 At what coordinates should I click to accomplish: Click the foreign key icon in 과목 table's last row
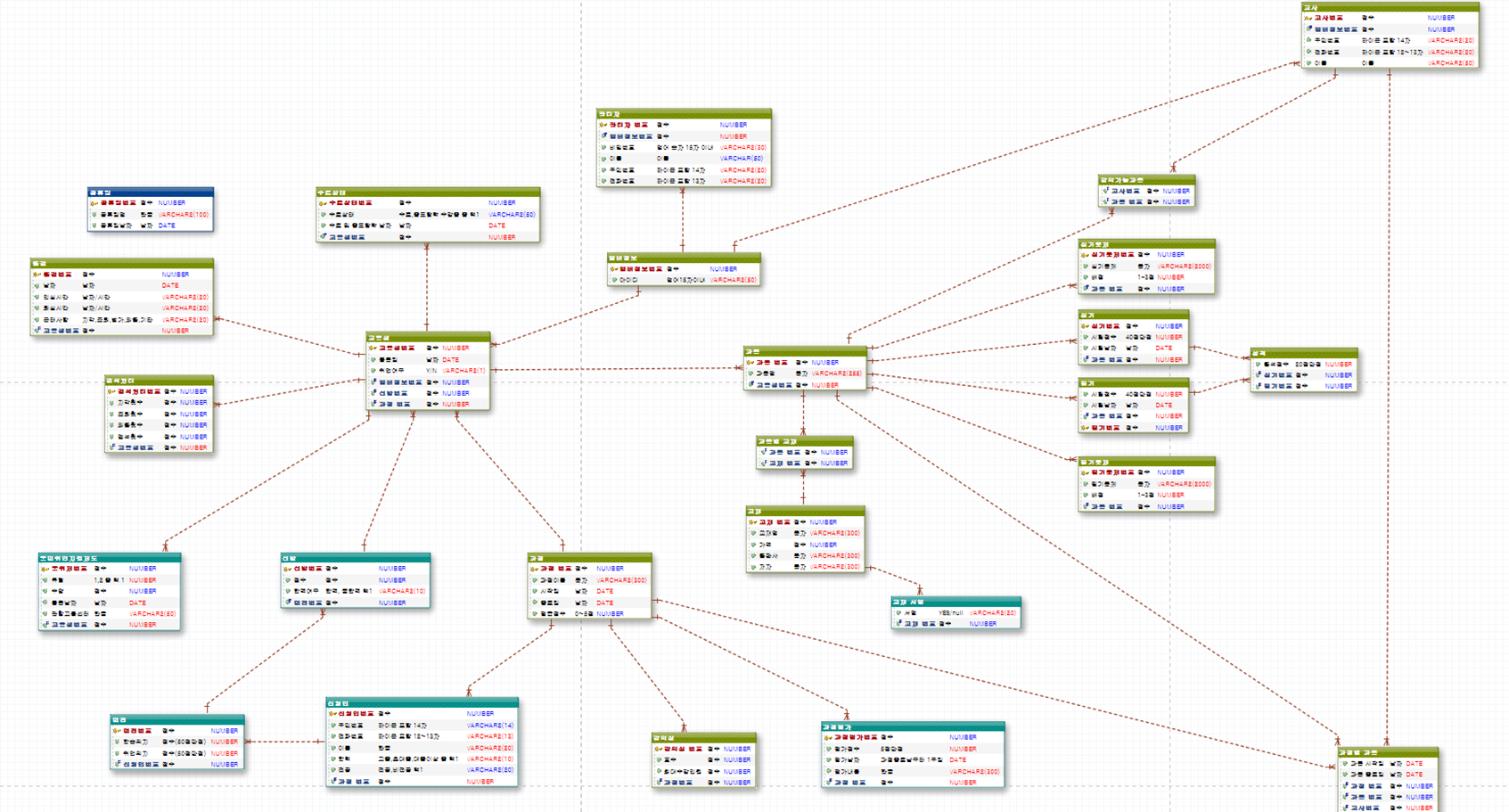click(752, 385)
